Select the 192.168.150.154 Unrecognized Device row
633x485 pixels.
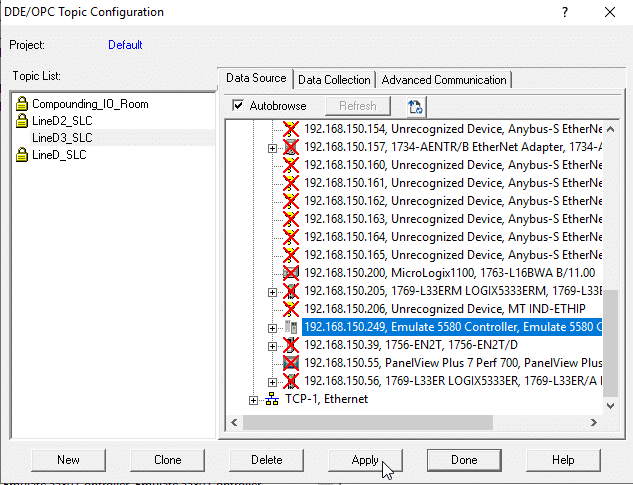(x=453, y=129)
